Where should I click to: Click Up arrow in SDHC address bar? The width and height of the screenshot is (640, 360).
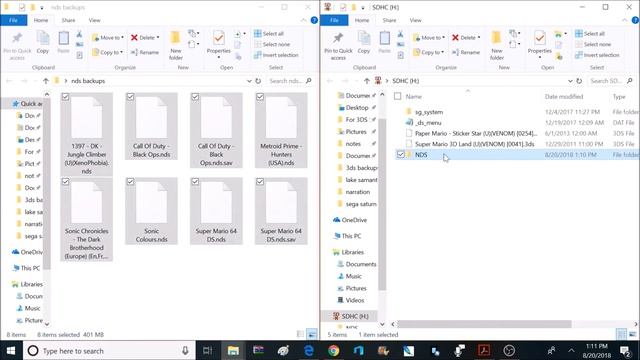pyautogui.click(x=367, y=81)
